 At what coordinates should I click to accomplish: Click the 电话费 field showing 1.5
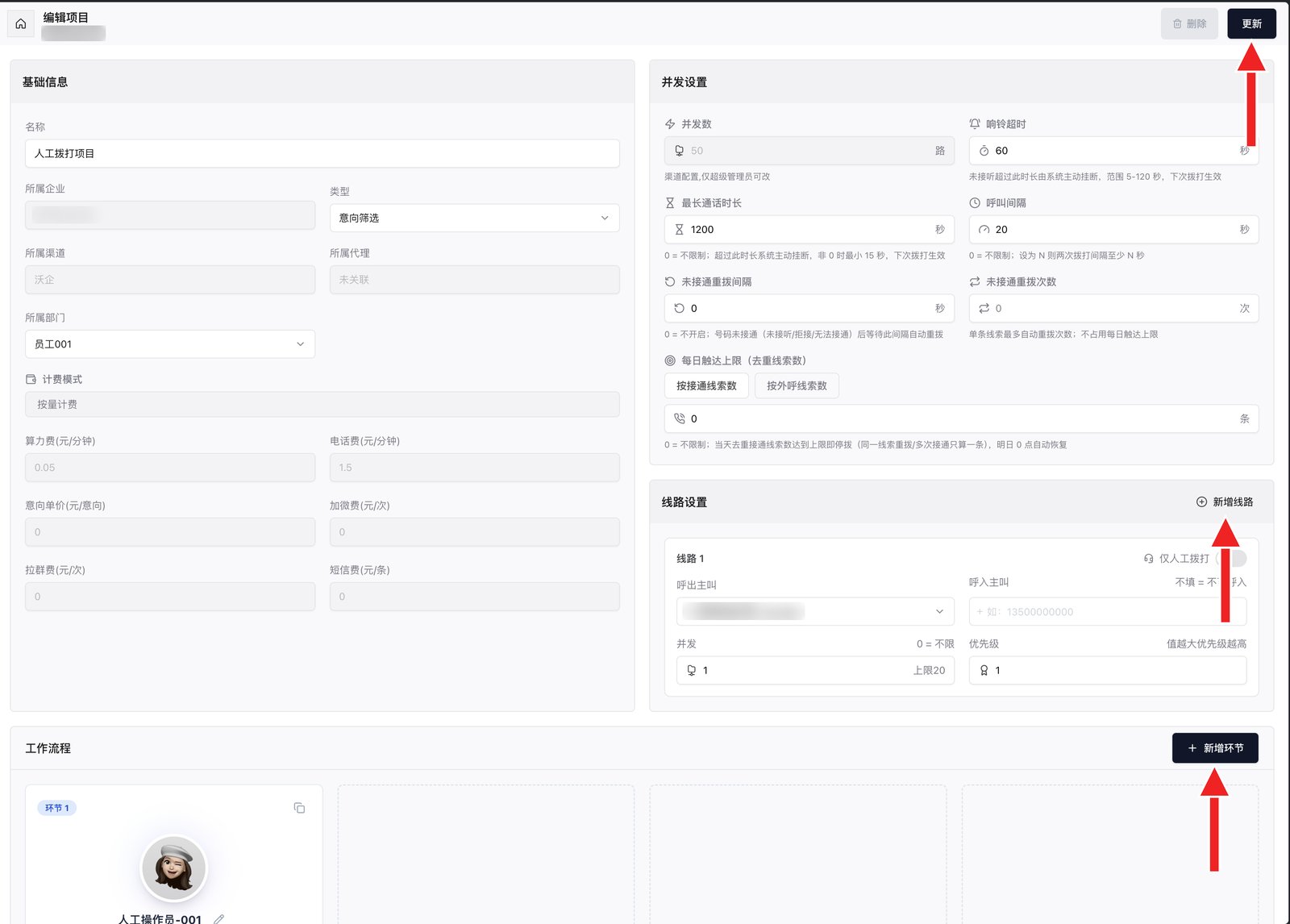[x=474, y=468]
